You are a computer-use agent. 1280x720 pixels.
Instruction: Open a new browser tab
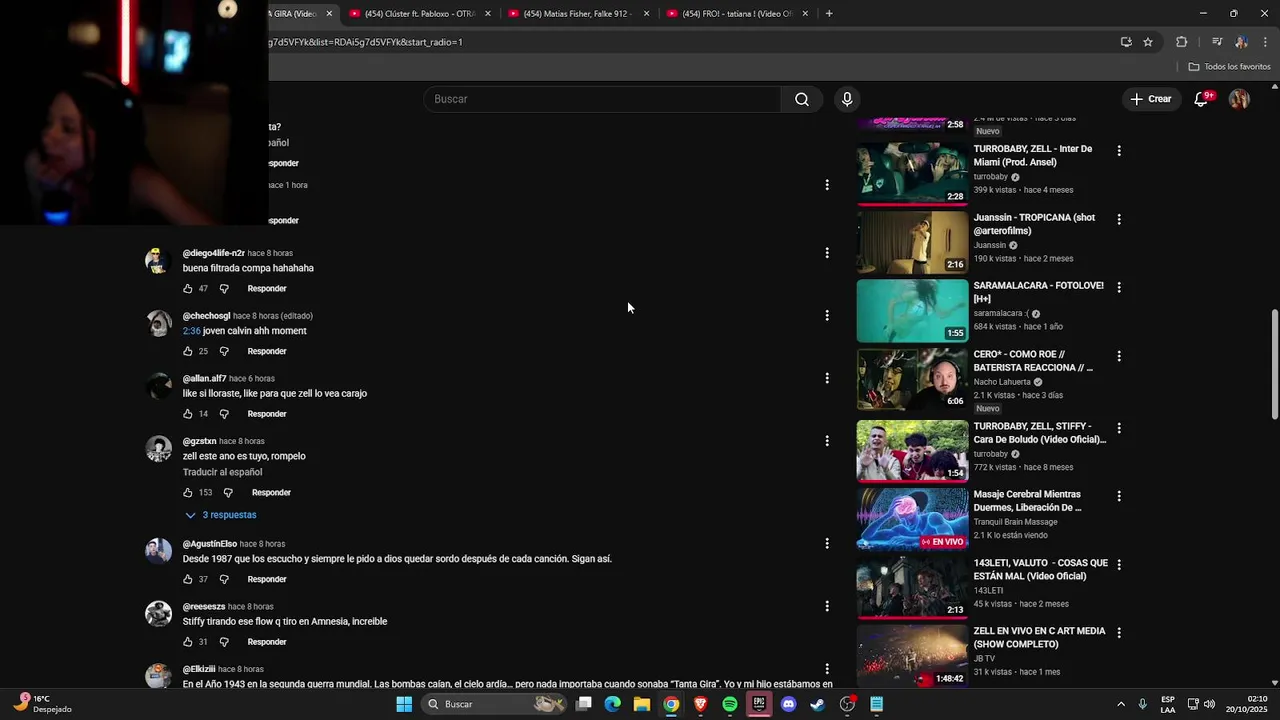pyautogui.click(x=829, y=14)
